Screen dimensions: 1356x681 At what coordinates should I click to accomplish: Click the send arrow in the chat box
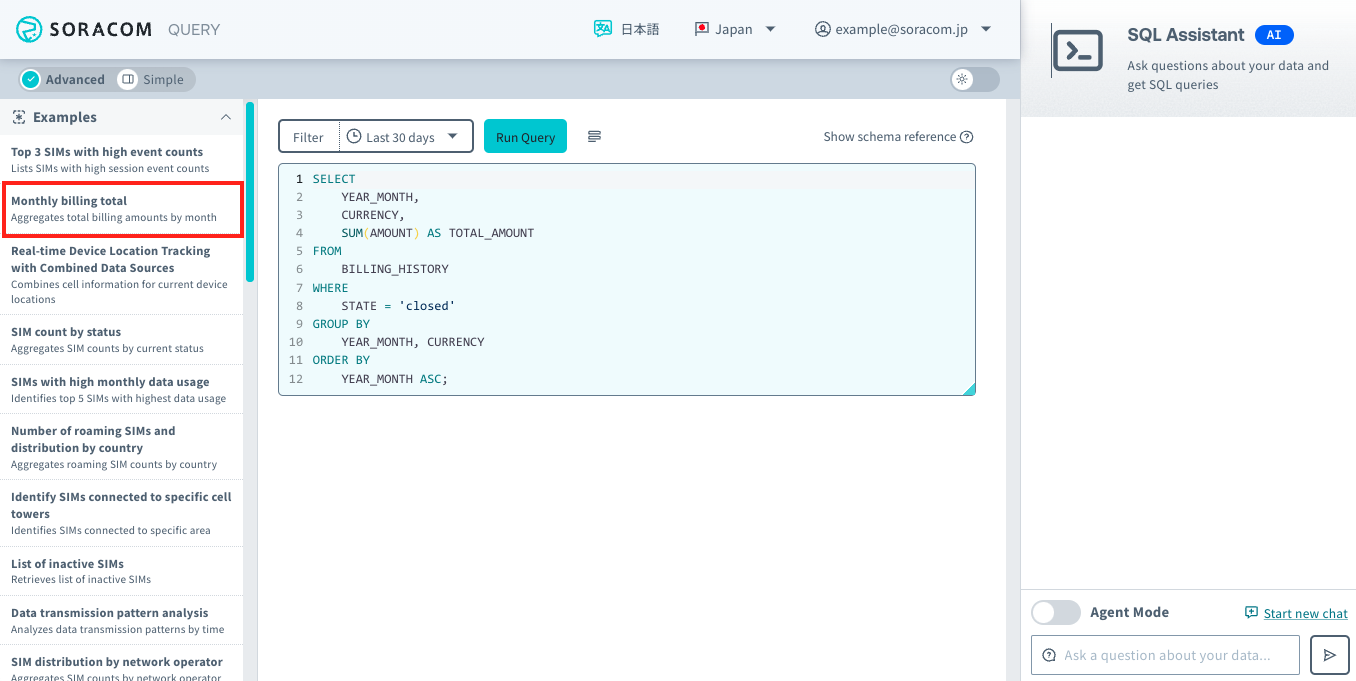(1329, 655)
